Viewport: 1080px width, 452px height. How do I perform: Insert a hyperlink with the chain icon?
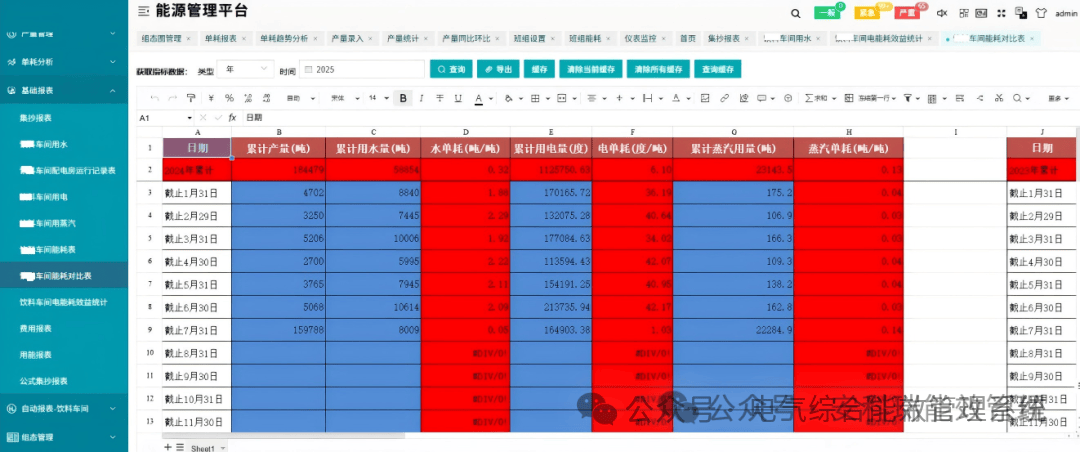(725, 99)
